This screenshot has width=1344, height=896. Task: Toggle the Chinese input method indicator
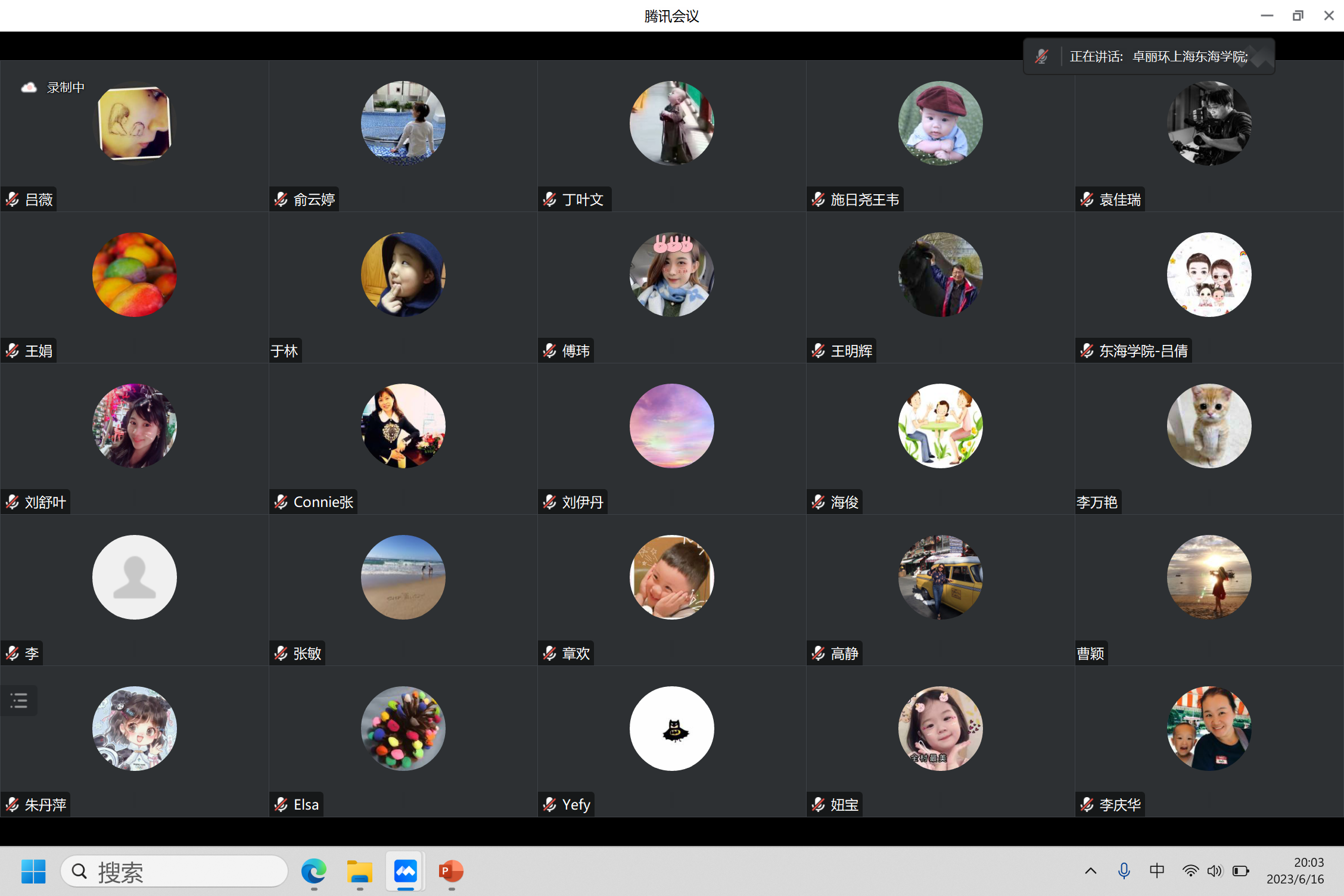coord(1156,871)
